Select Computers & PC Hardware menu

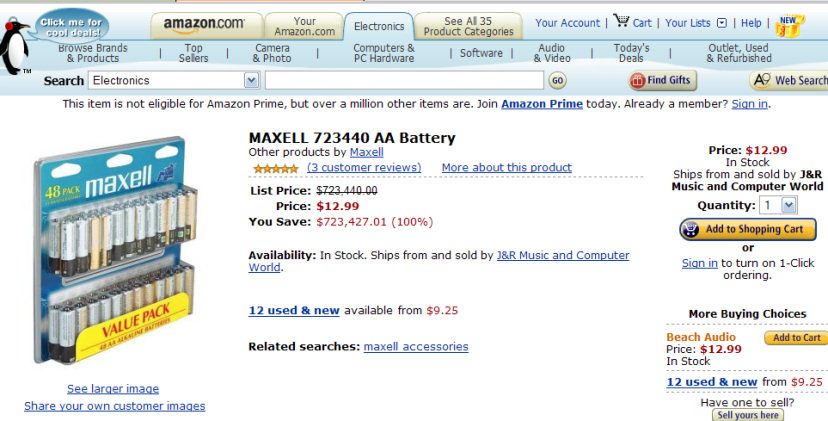coord(384,53)
